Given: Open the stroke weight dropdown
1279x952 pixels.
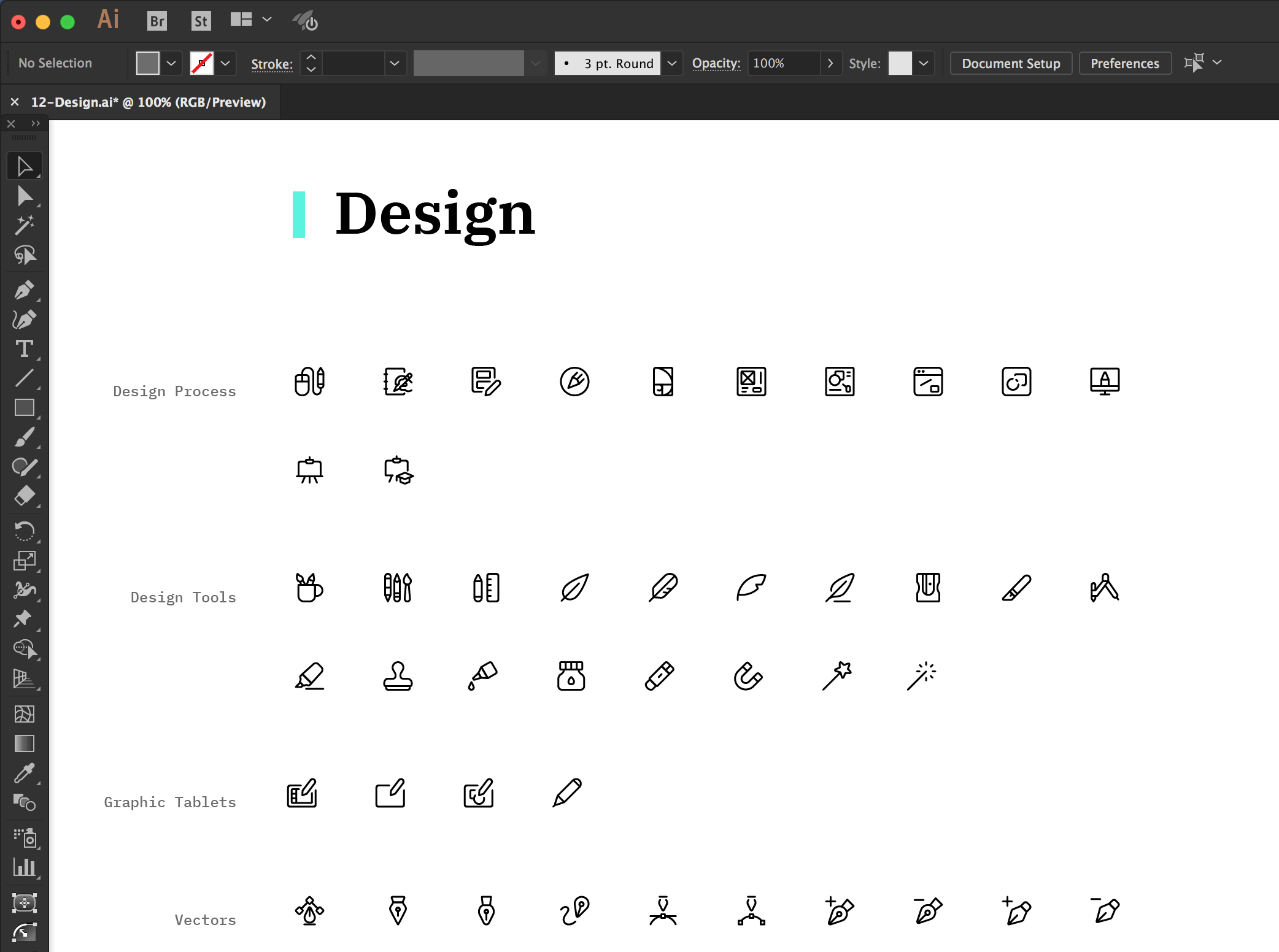Looking at the screenshot, I should (395, 63).
